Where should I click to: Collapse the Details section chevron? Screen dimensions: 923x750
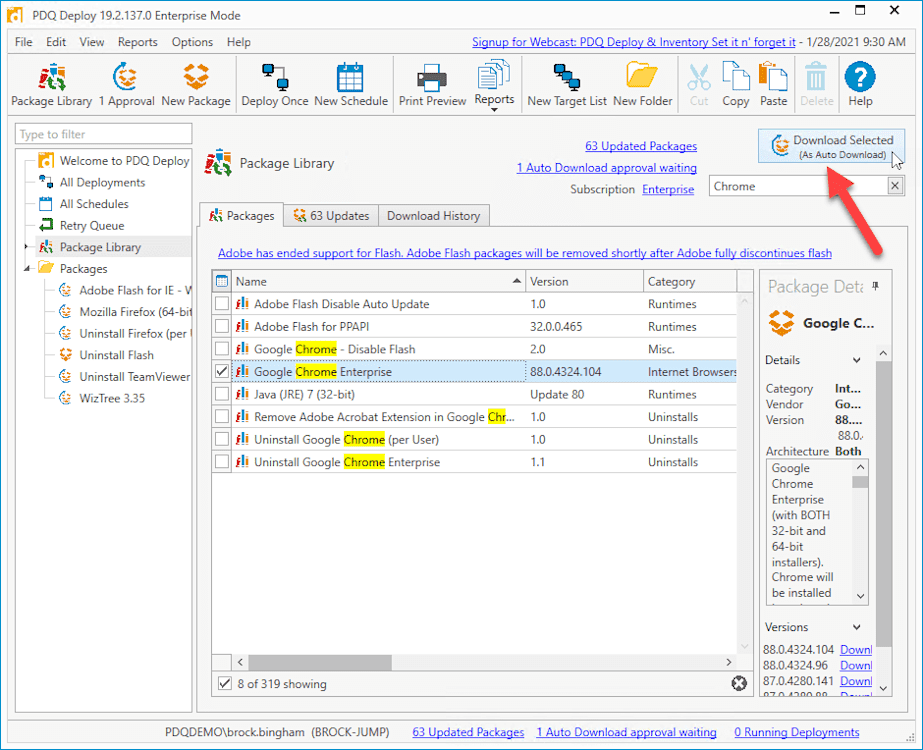[856, 360]
